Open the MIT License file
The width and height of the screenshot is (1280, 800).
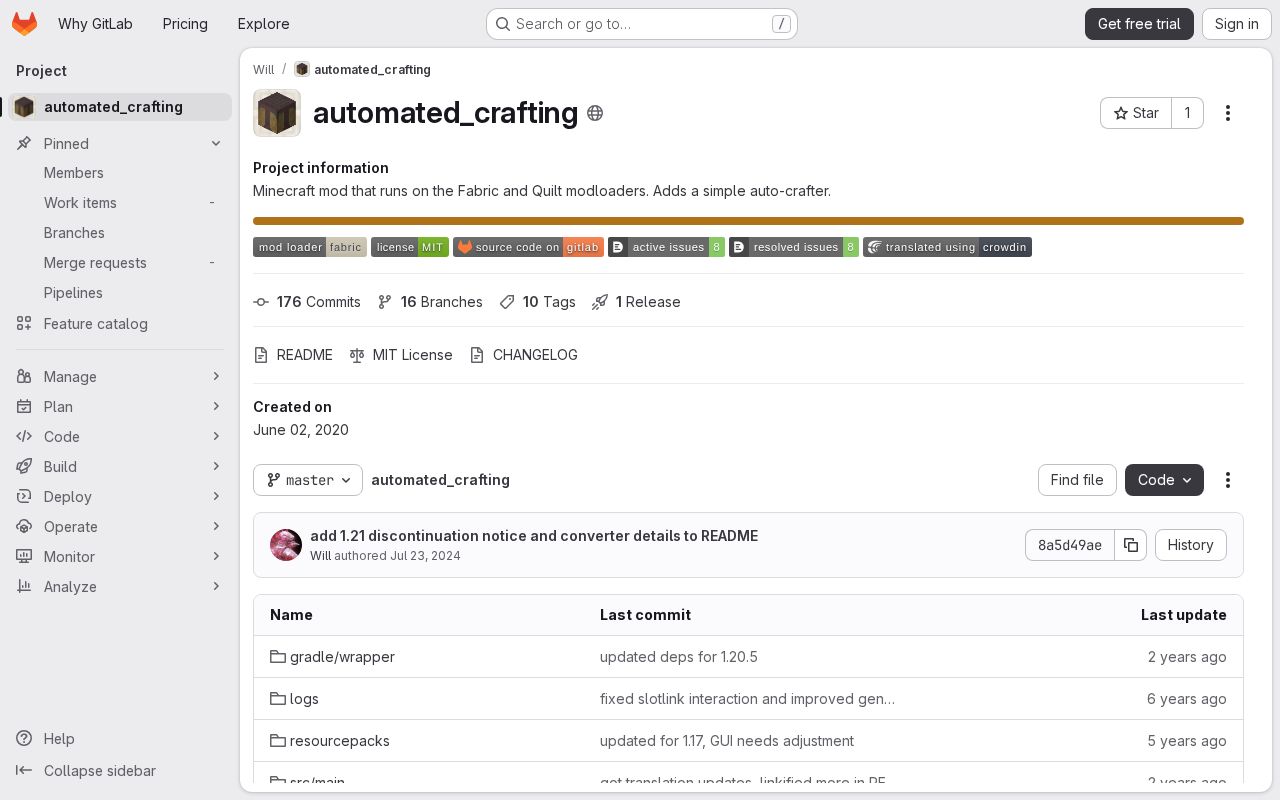click(401, 355)
